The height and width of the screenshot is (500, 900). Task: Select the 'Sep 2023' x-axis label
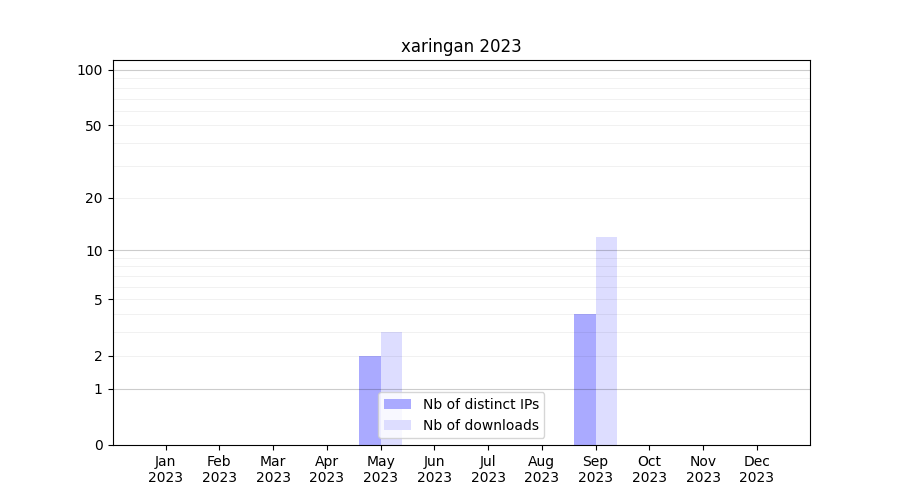tap(595, 469)
